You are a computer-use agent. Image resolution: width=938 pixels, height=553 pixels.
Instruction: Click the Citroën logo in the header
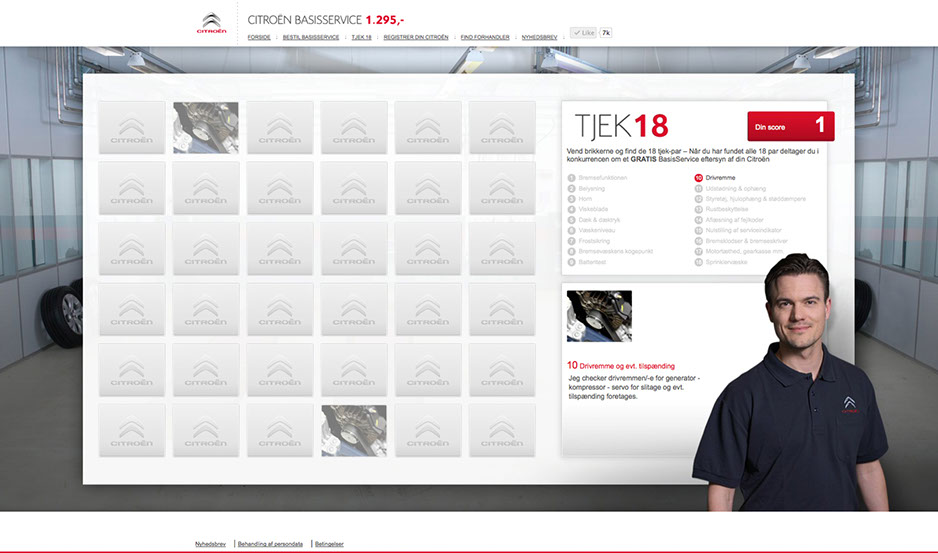[212, 23]
